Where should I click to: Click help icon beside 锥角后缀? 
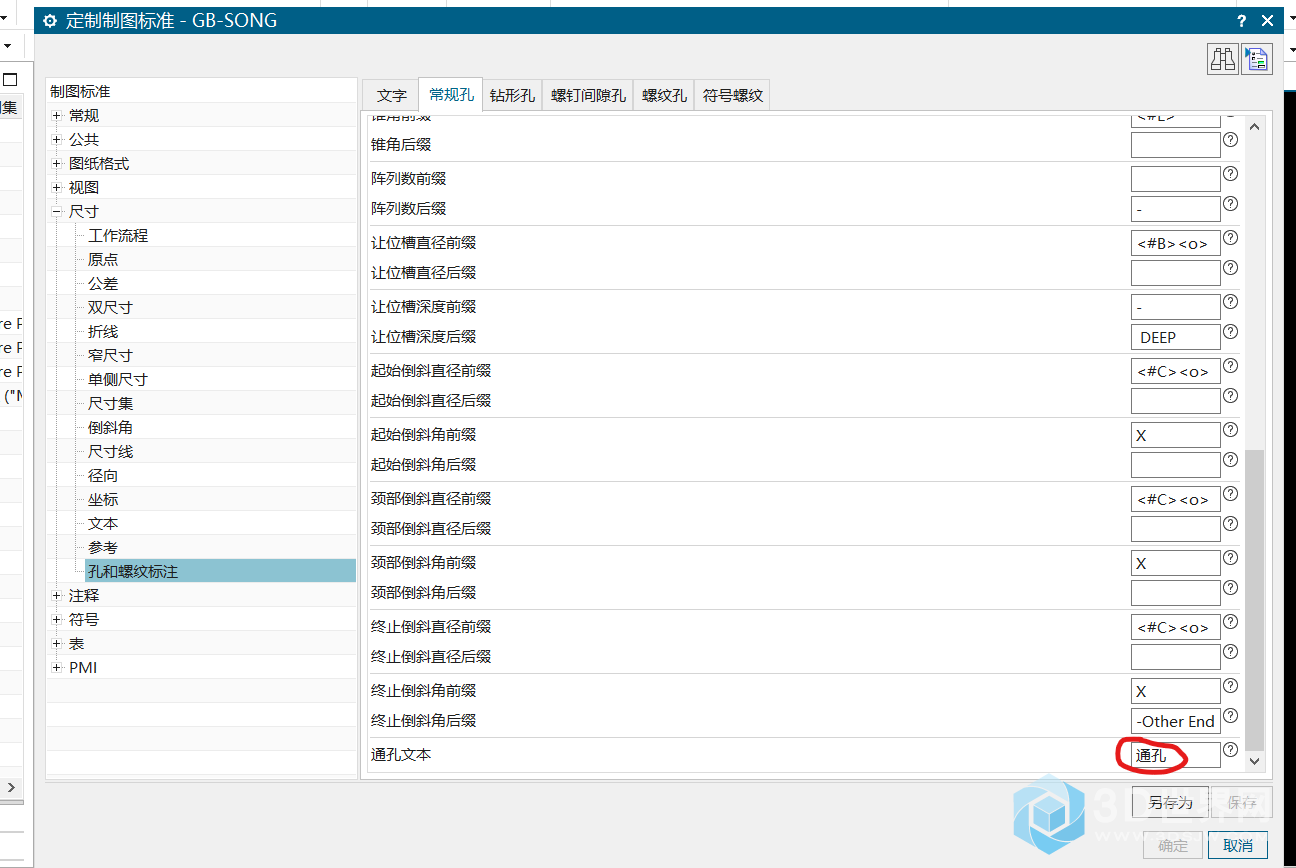[x=1230, y=140]
